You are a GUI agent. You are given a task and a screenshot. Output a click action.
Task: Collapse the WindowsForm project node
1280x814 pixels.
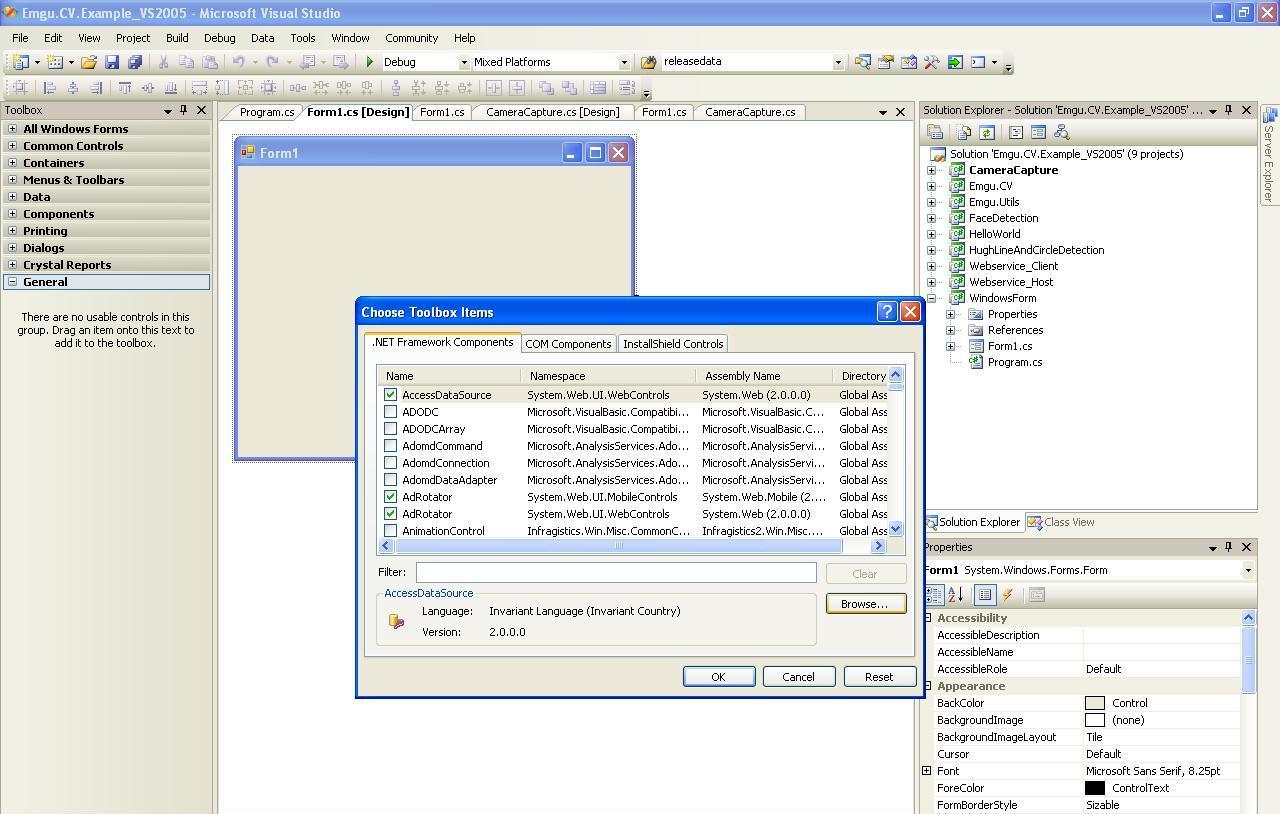pos(932,298)
